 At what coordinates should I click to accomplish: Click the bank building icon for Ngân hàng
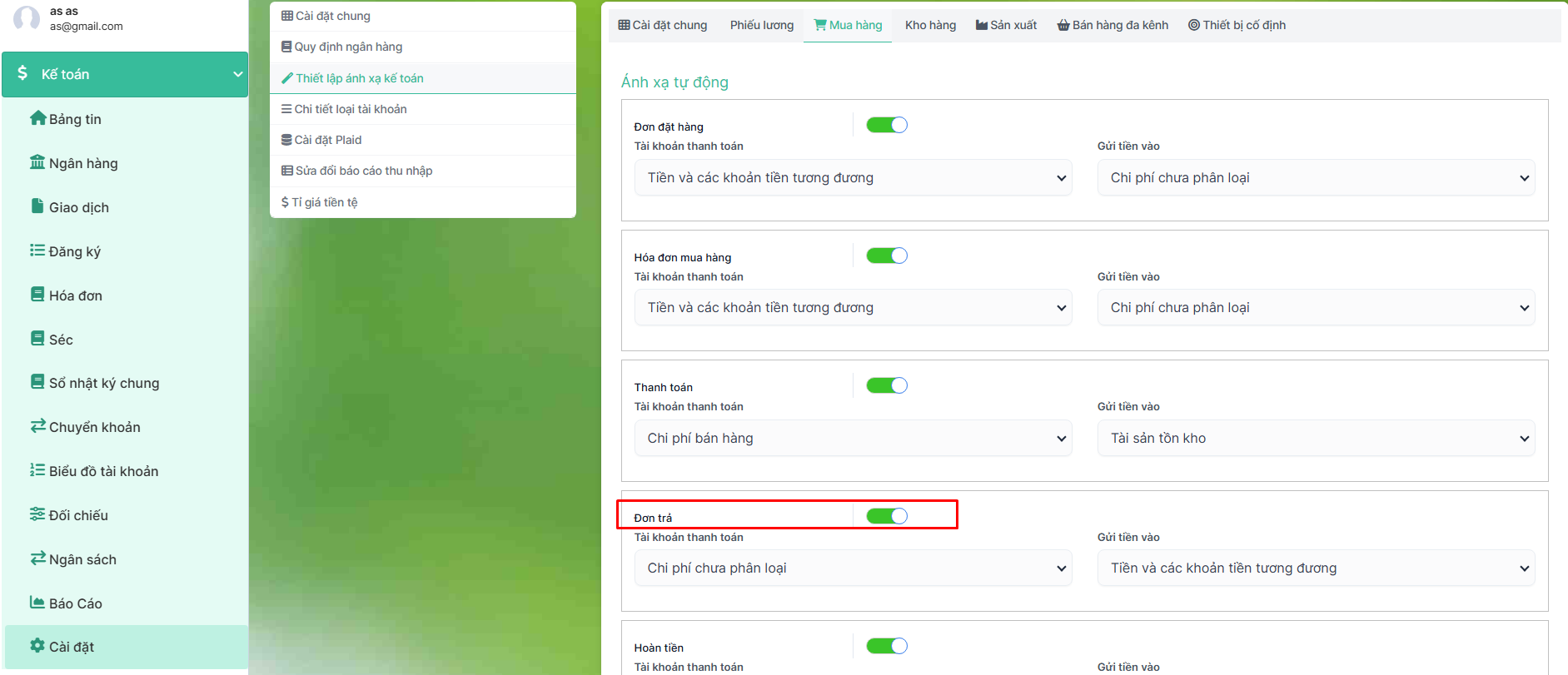pos(37,162)
